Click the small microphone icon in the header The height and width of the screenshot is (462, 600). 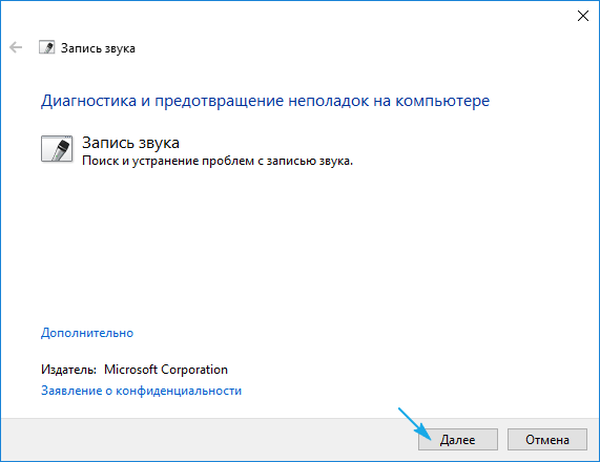tap(47, 47)
